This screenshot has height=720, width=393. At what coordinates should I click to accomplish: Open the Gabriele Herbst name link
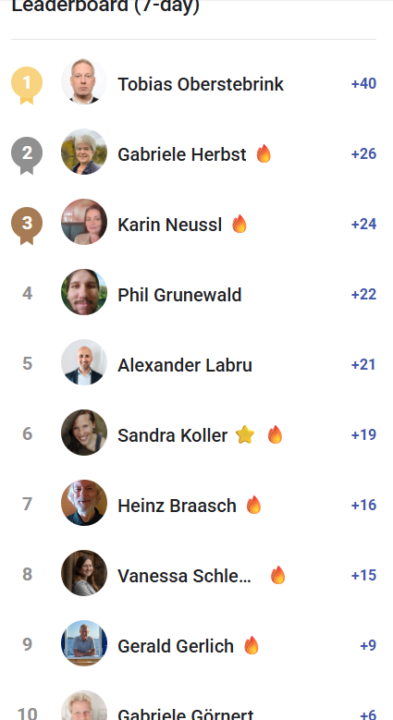(x=182, y=154)
